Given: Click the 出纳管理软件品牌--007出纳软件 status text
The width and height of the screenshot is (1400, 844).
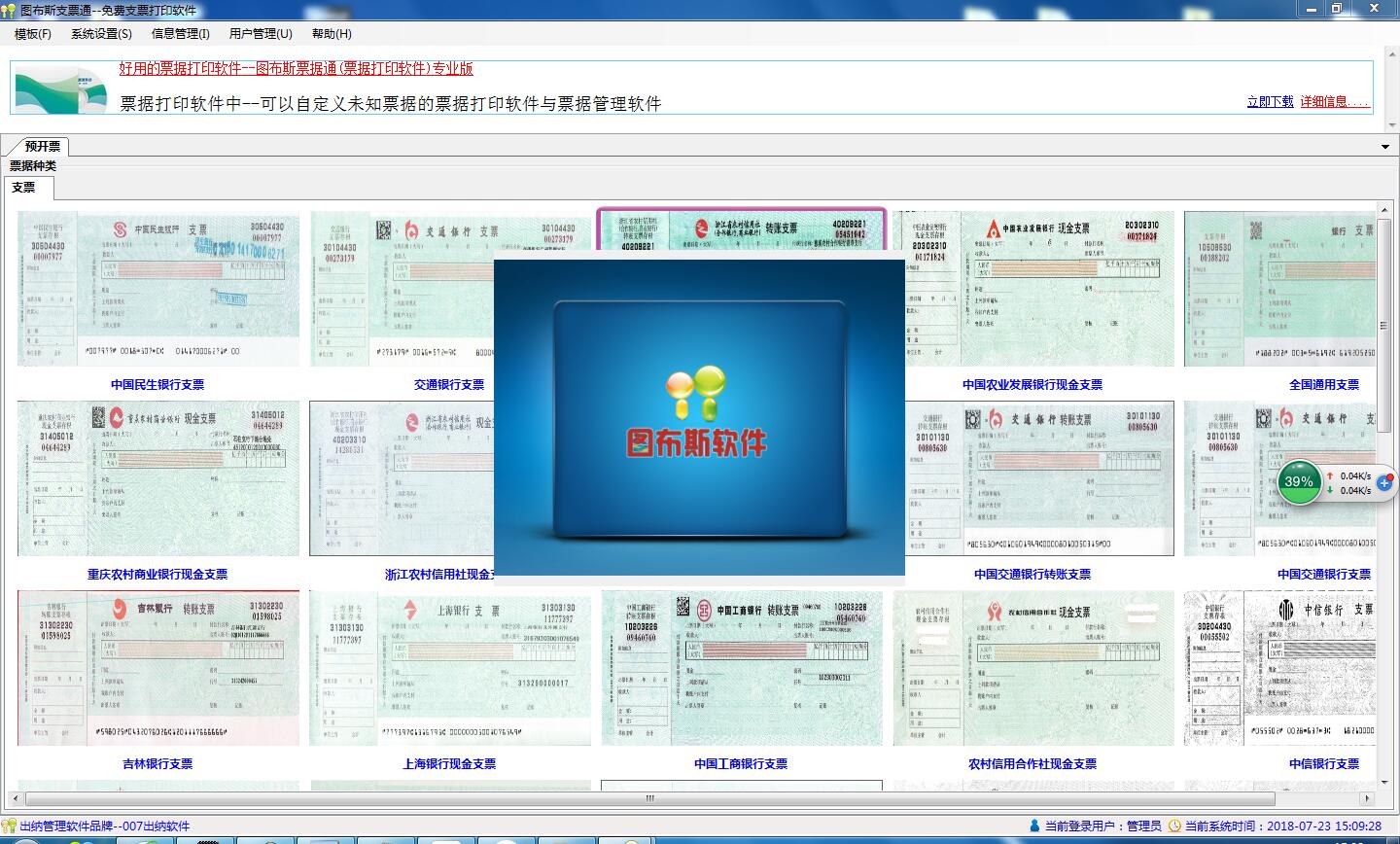Looking at the screenshot, I should click(105, 826).
